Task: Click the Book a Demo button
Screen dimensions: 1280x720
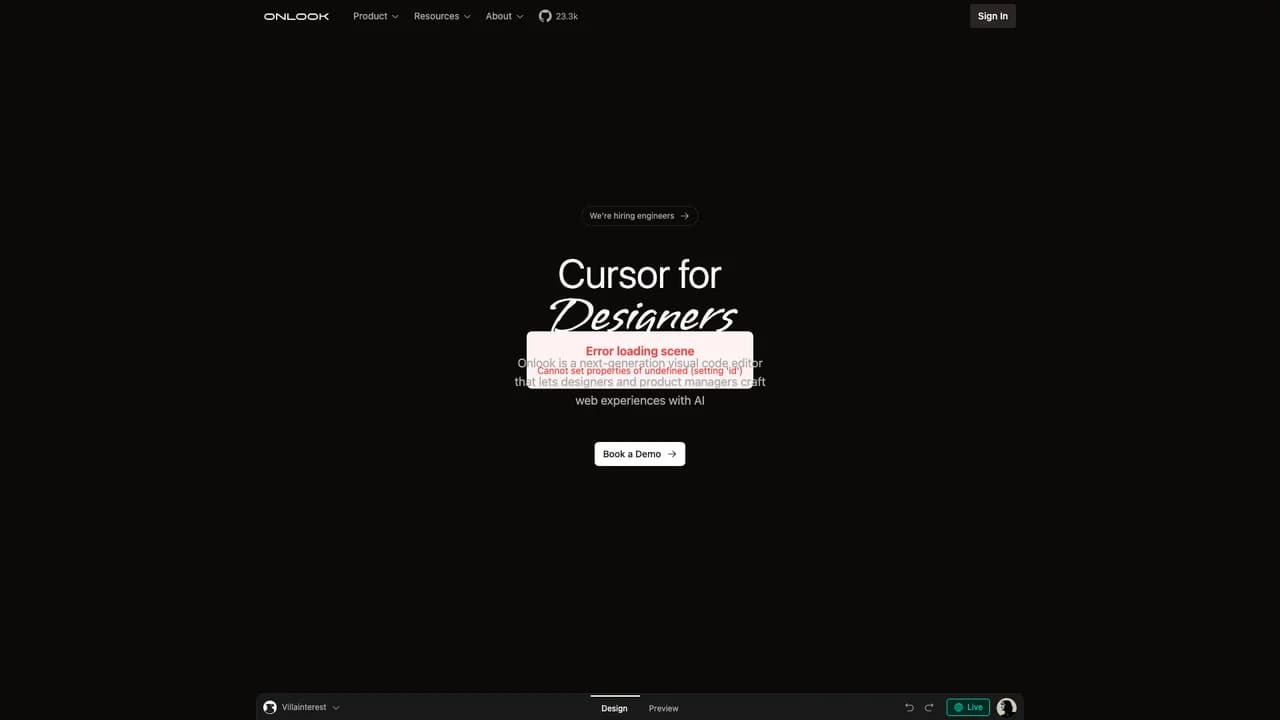Action: point(640,454)
